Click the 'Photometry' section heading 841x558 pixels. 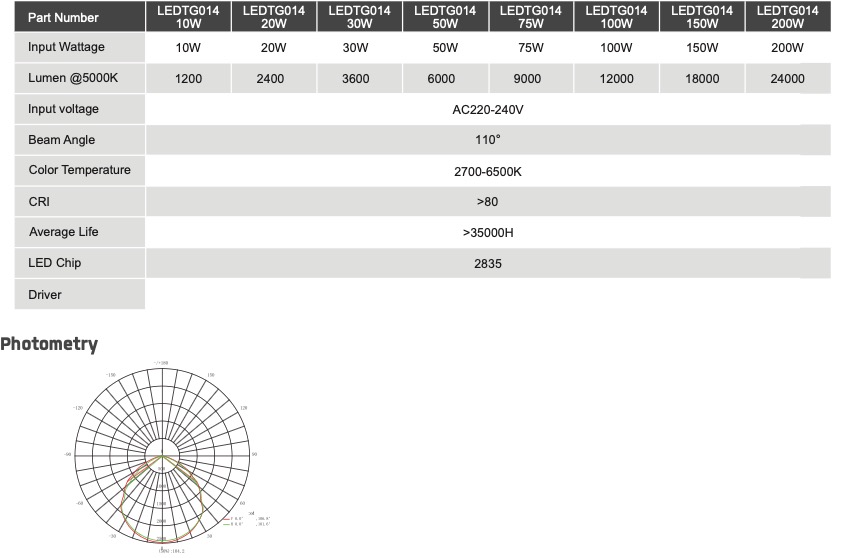[49, 344]
